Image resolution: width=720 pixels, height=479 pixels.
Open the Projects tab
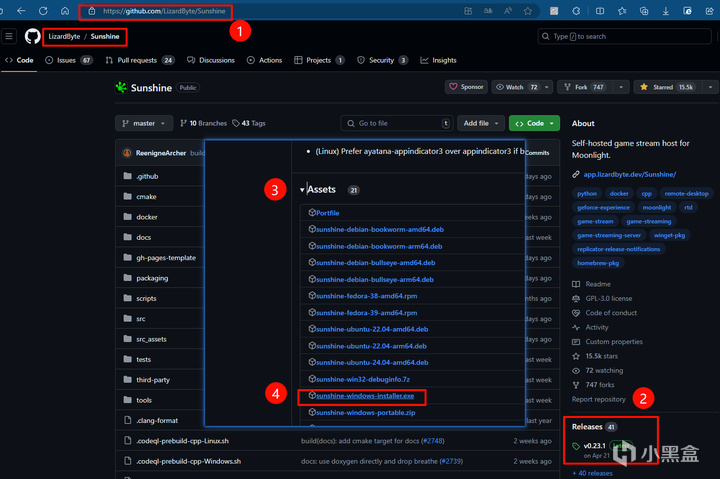[320, 60]
